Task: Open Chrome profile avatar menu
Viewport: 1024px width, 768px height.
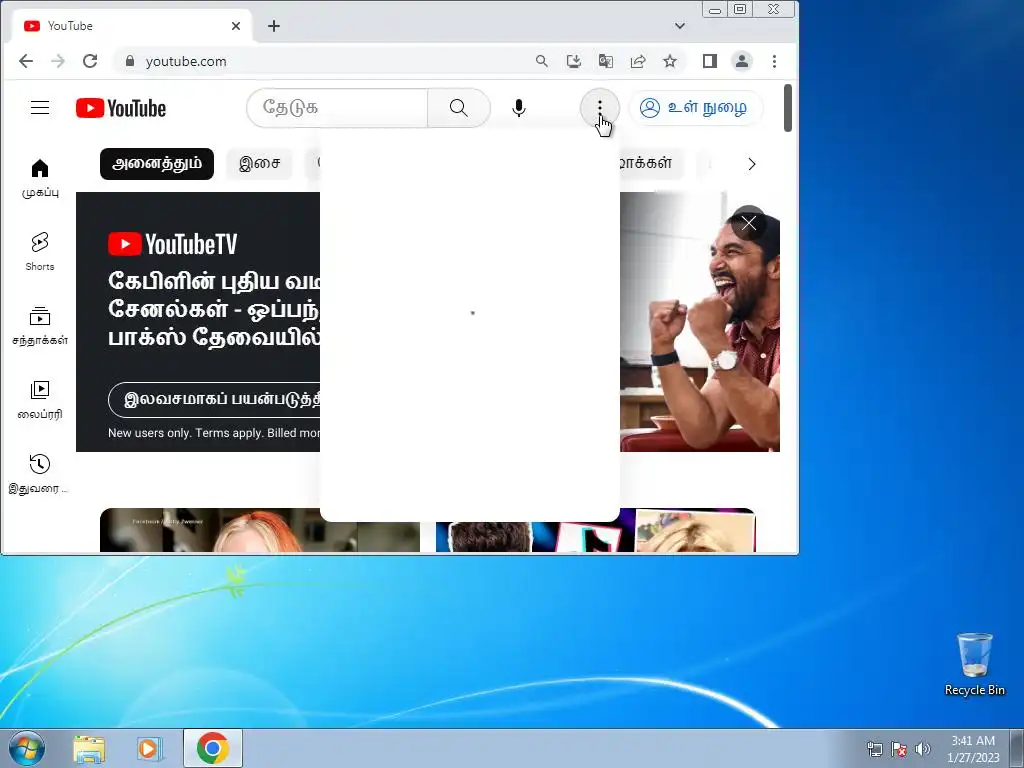Action: pyautogui.click(x=742, y=61)
